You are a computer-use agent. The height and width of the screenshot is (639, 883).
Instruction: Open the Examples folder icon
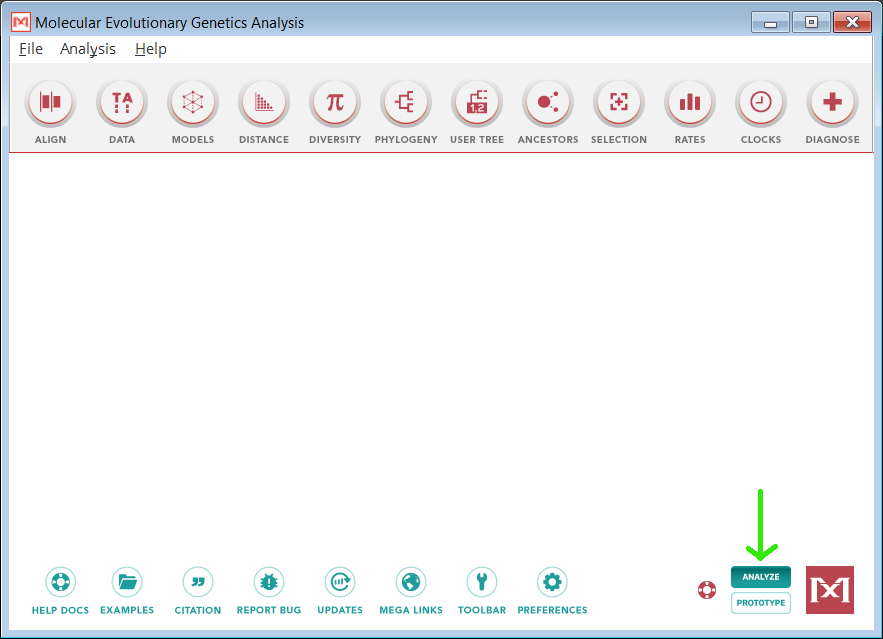[127, 582]
